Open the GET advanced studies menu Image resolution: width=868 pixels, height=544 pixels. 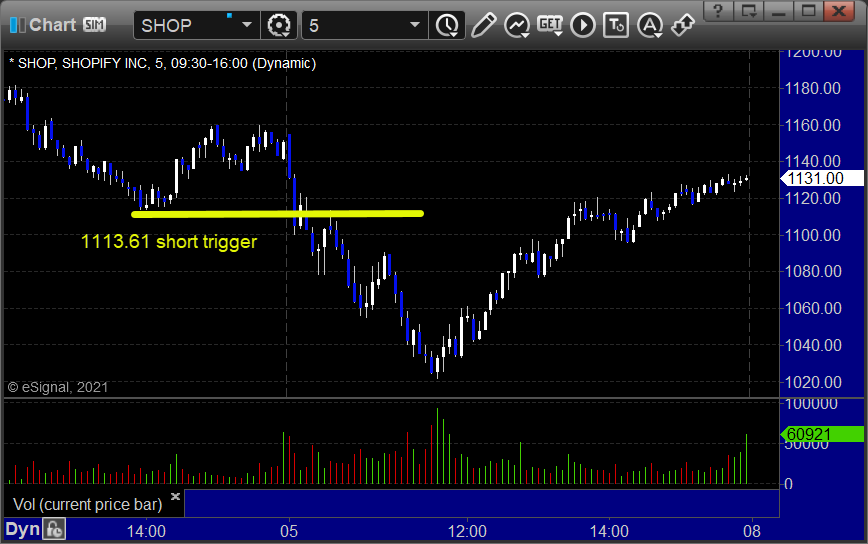click(550, 25)
